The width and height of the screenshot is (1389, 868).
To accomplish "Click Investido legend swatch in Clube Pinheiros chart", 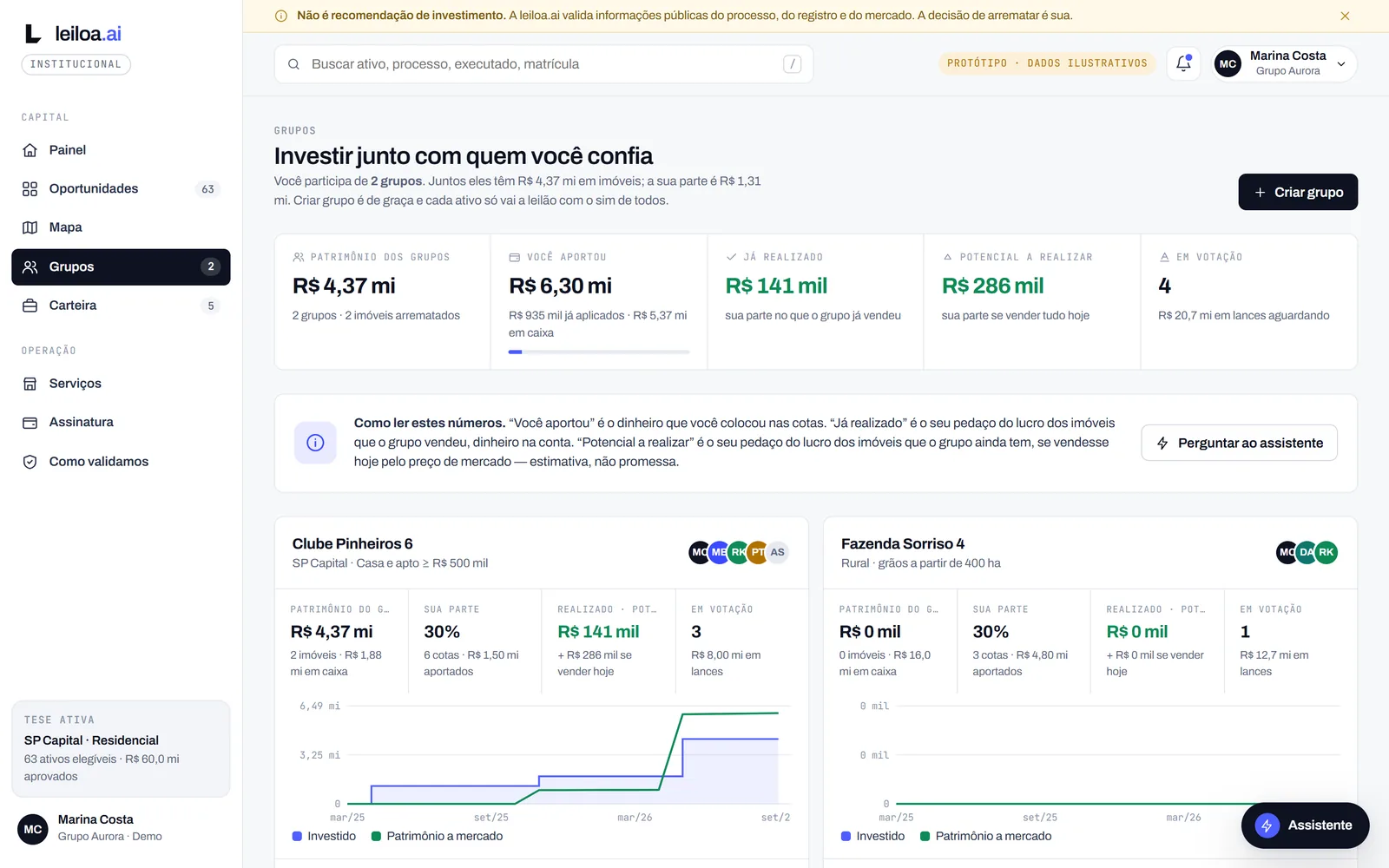I will 297,836.
